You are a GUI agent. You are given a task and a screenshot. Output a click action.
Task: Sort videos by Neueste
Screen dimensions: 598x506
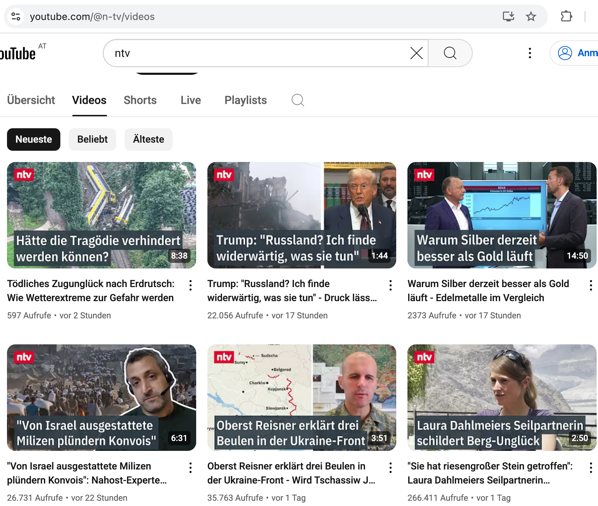coord(34,140)
